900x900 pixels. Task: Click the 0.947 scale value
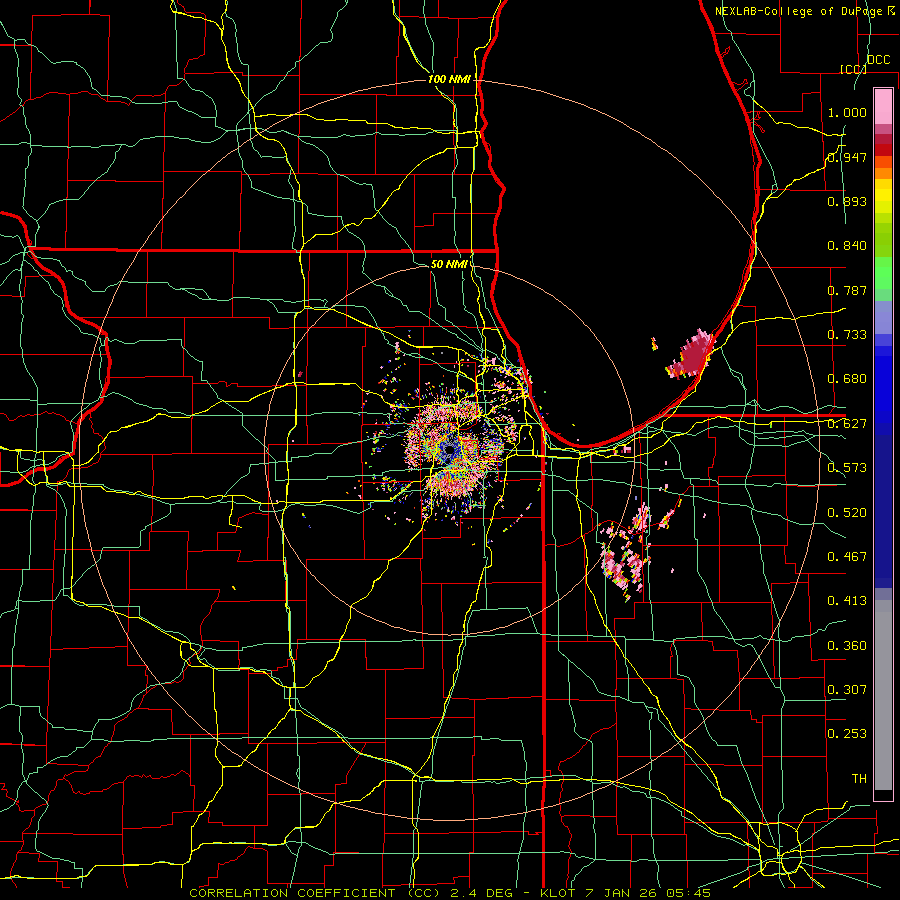click(847, 157)
